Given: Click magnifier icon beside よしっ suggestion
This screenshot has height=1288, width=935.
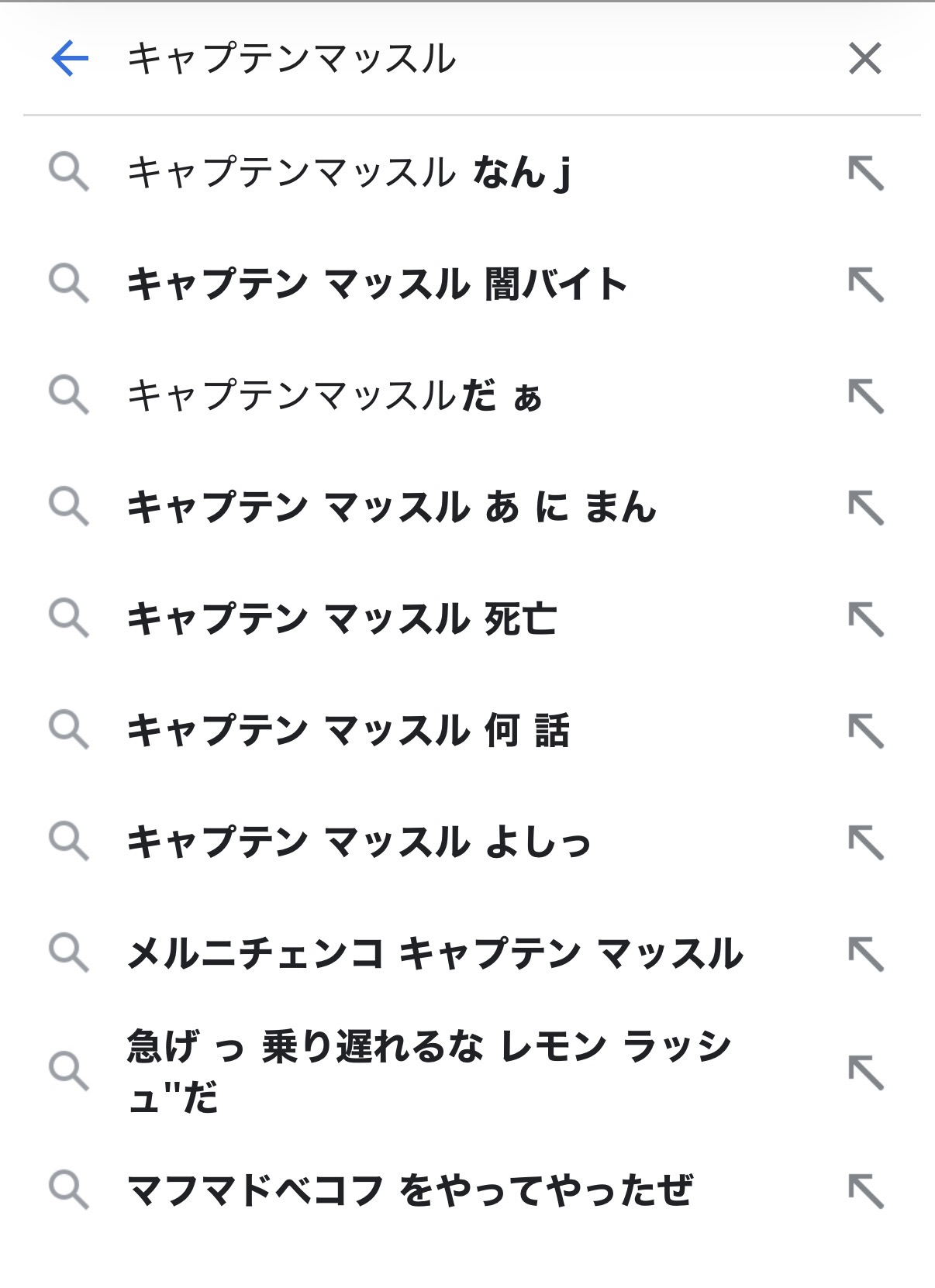Looking at the screenshot, I should coord(68,842).
